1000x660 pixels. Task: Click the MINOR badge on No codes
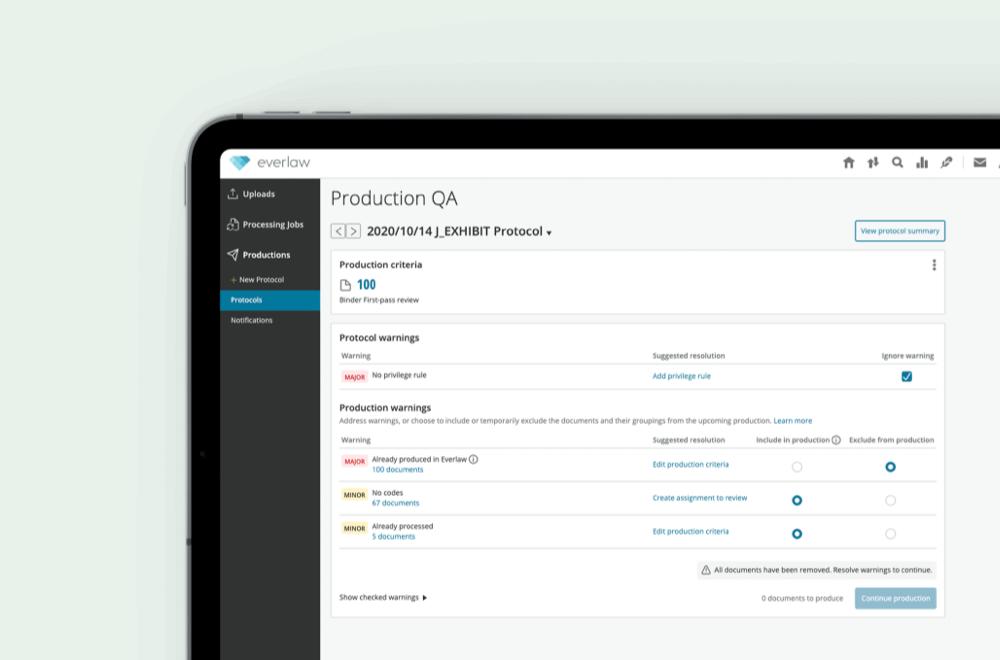click(x=355, y=495)
